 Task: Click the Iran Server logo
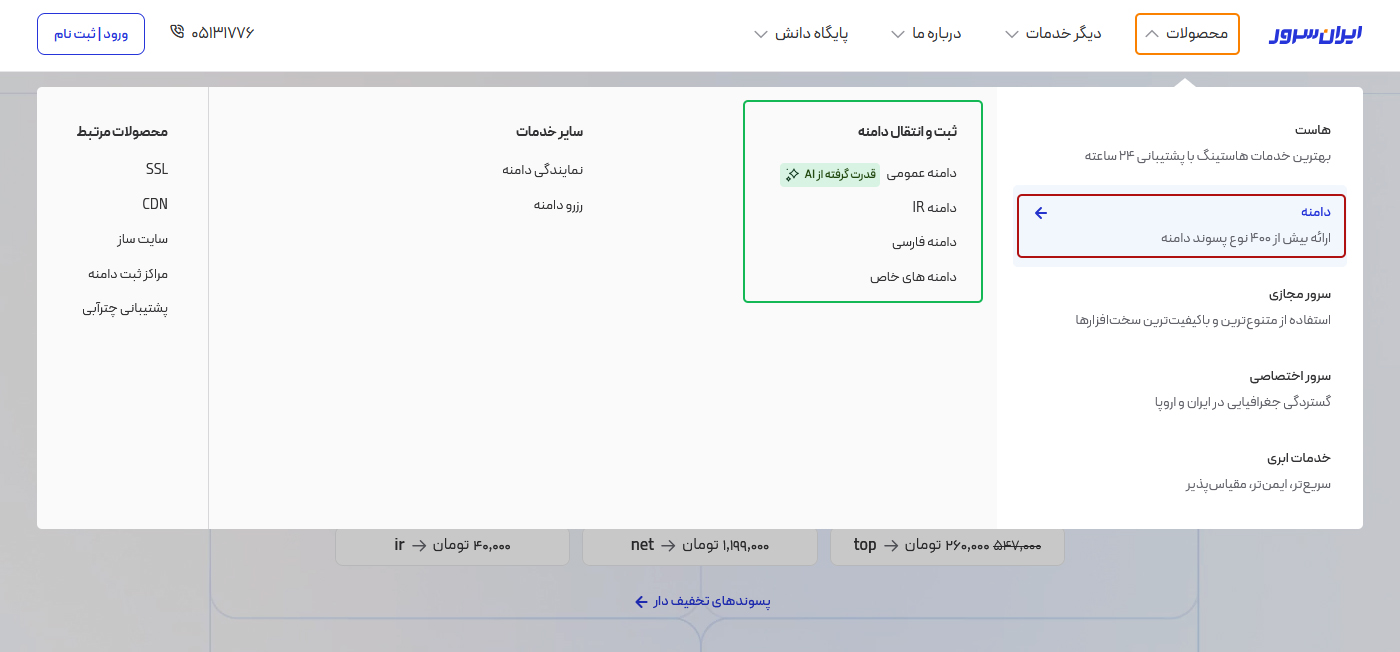(x=1315, y=34)
